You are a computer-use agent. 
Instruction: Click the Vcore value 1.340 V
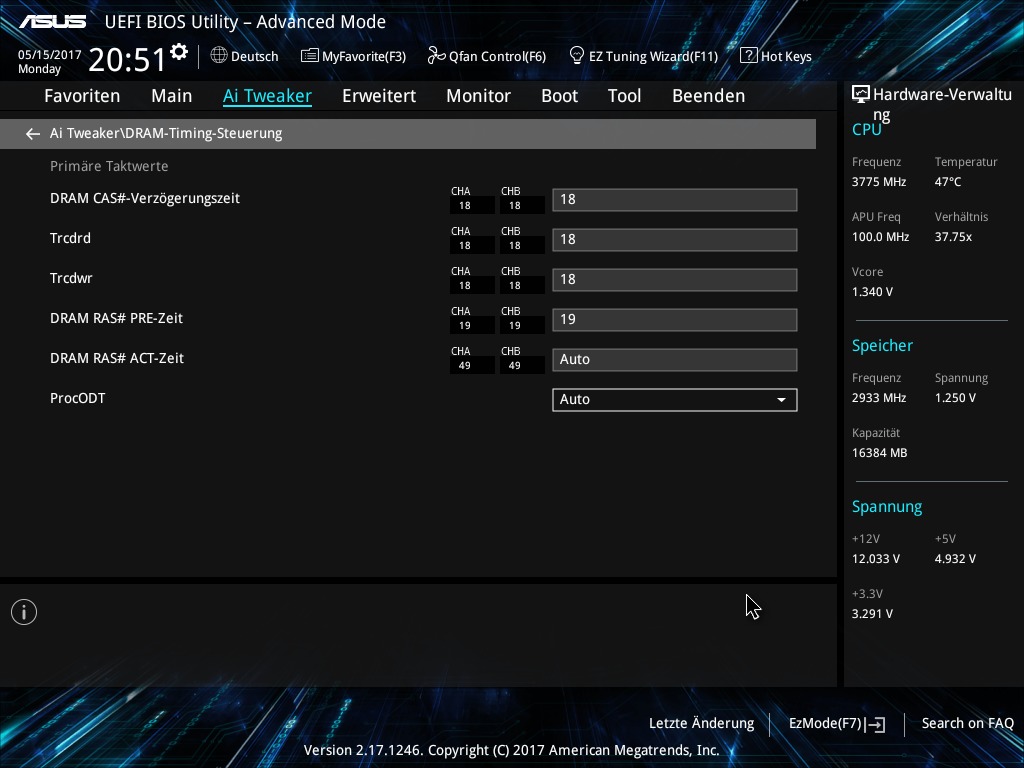[872, 292]
